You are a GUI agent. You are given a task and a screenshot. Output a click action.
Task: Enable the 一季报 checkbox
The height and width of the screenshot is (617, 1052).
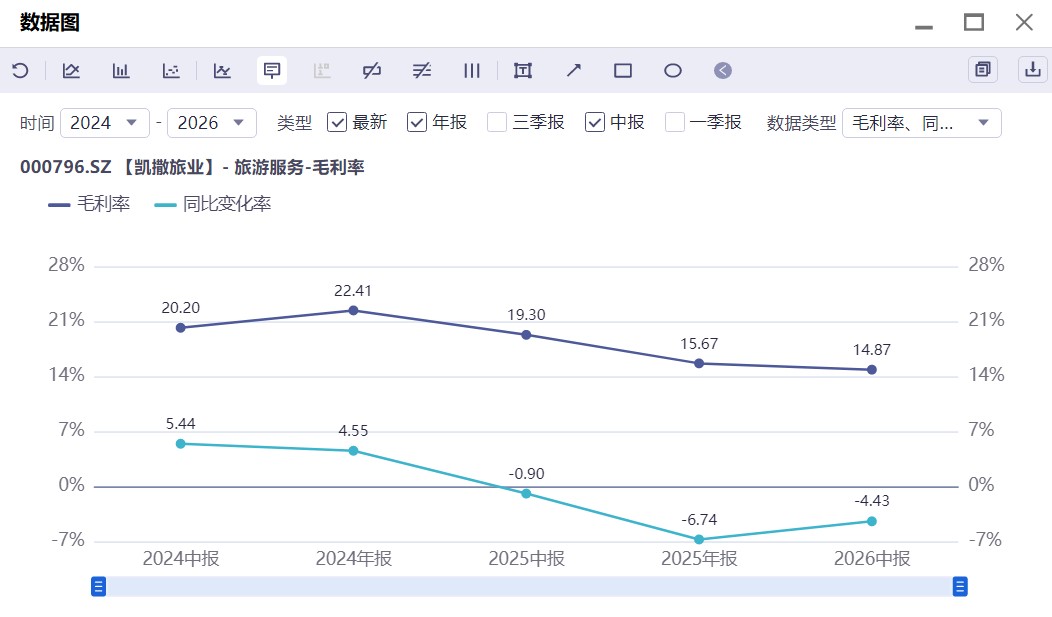[x=674, y=122]
